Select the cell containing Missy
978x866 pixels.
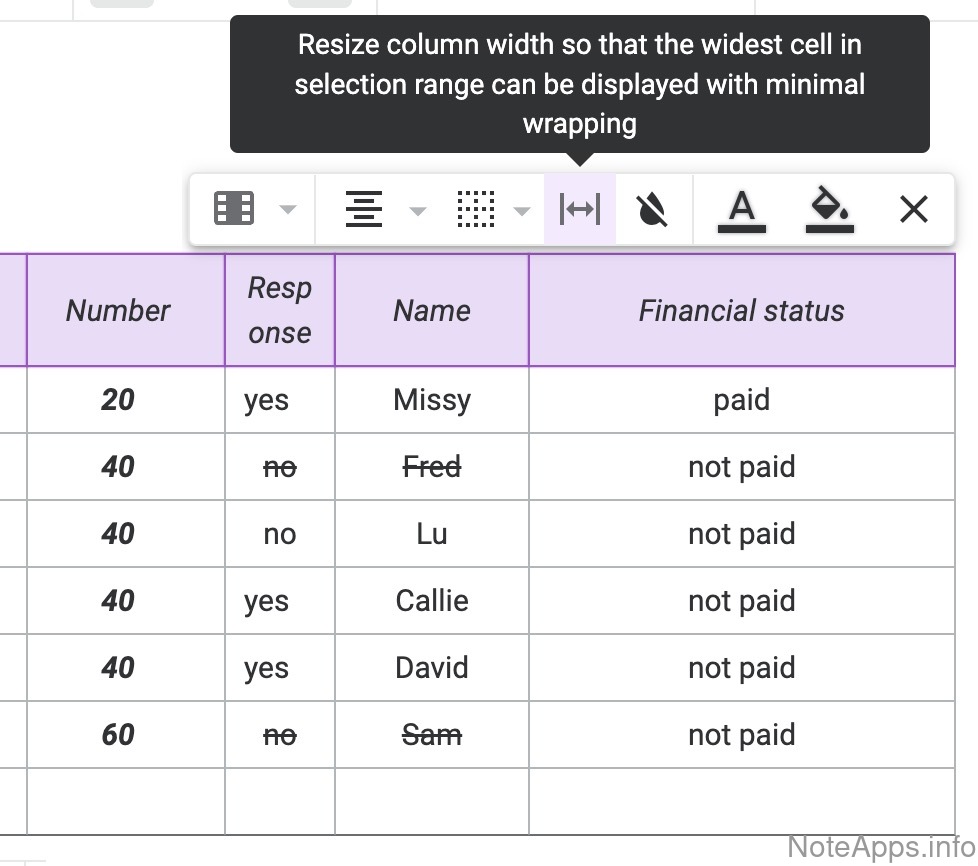pyautogui.click(x=431, y=400)
